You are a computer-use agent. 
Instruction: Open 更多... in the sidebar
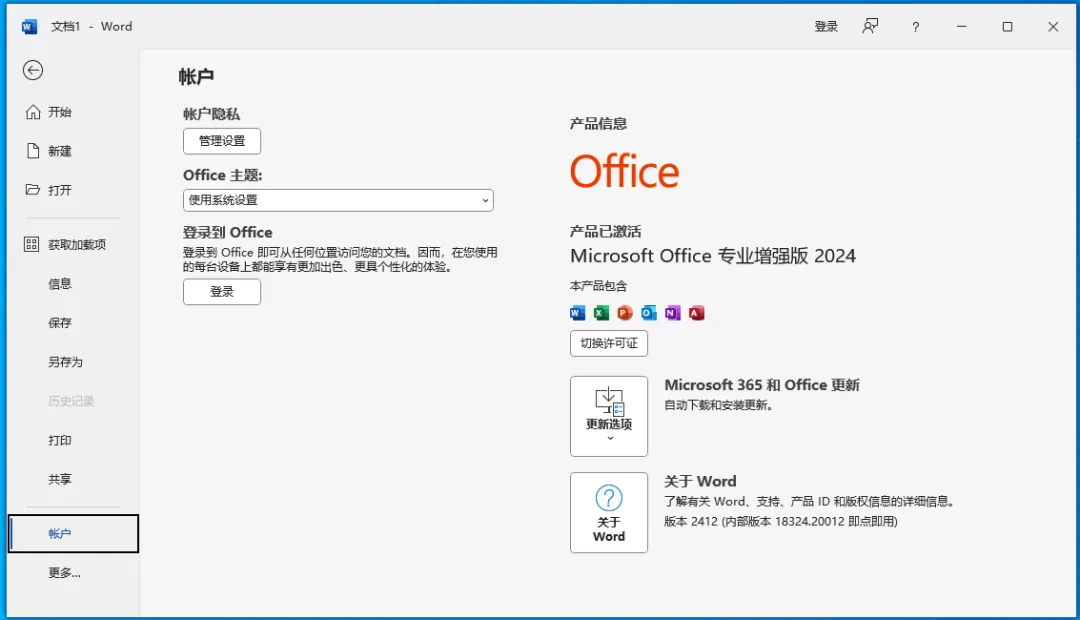(x=73, y=572)
